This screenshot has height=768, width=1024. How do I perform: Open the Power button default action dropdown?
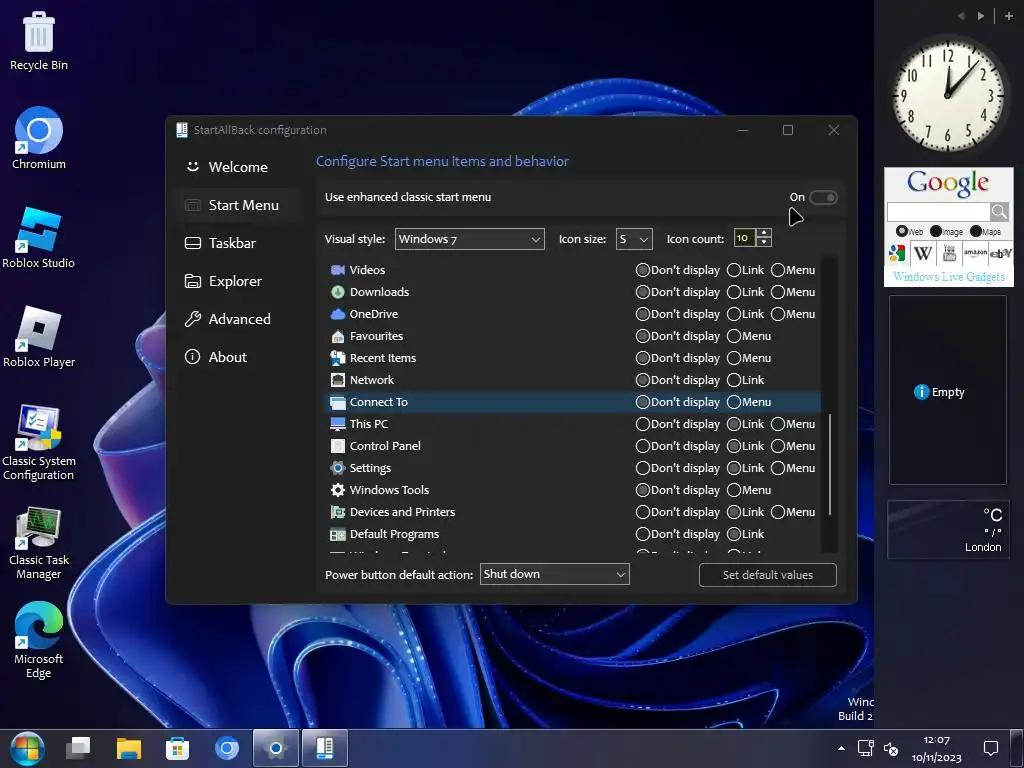click(554, 574)
